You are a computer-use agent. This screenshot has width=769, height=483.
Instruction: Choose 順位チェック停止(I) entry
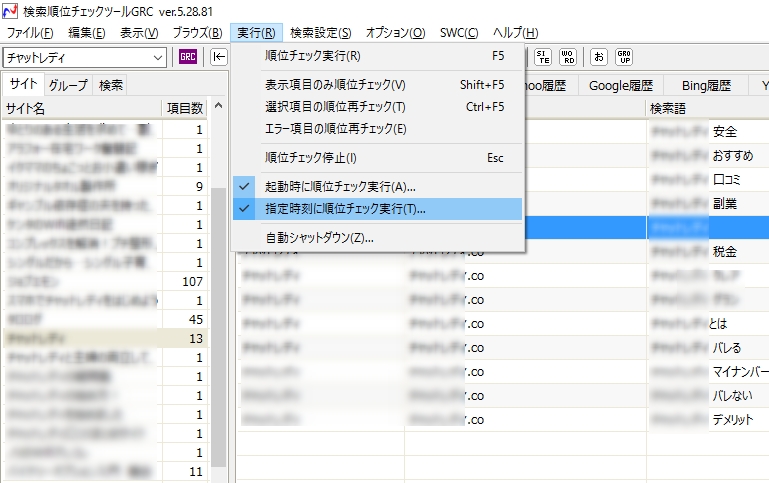[377, 158]
